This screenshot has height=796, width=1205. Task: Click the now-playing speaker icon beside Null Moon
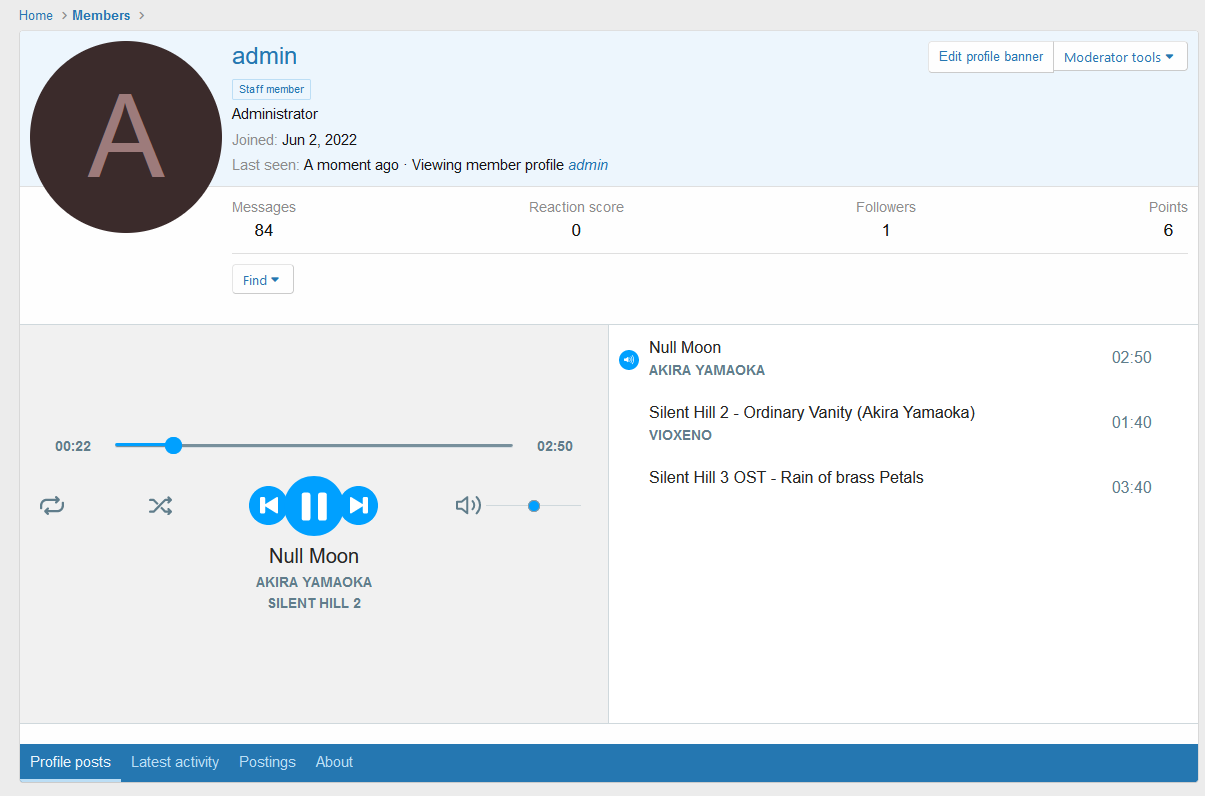[628, 360]
